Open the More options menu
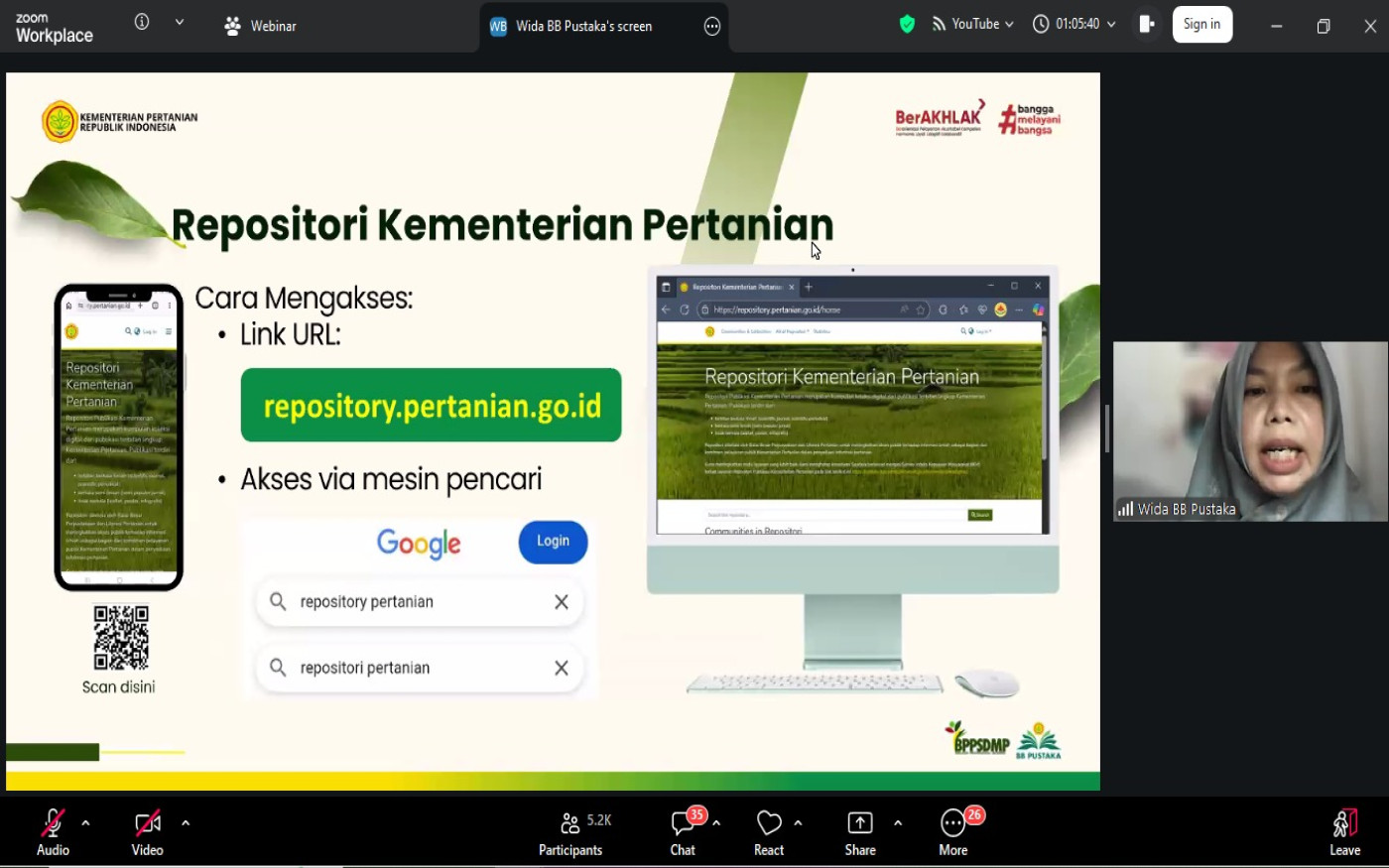1389x868 pixels. (952, 831)
